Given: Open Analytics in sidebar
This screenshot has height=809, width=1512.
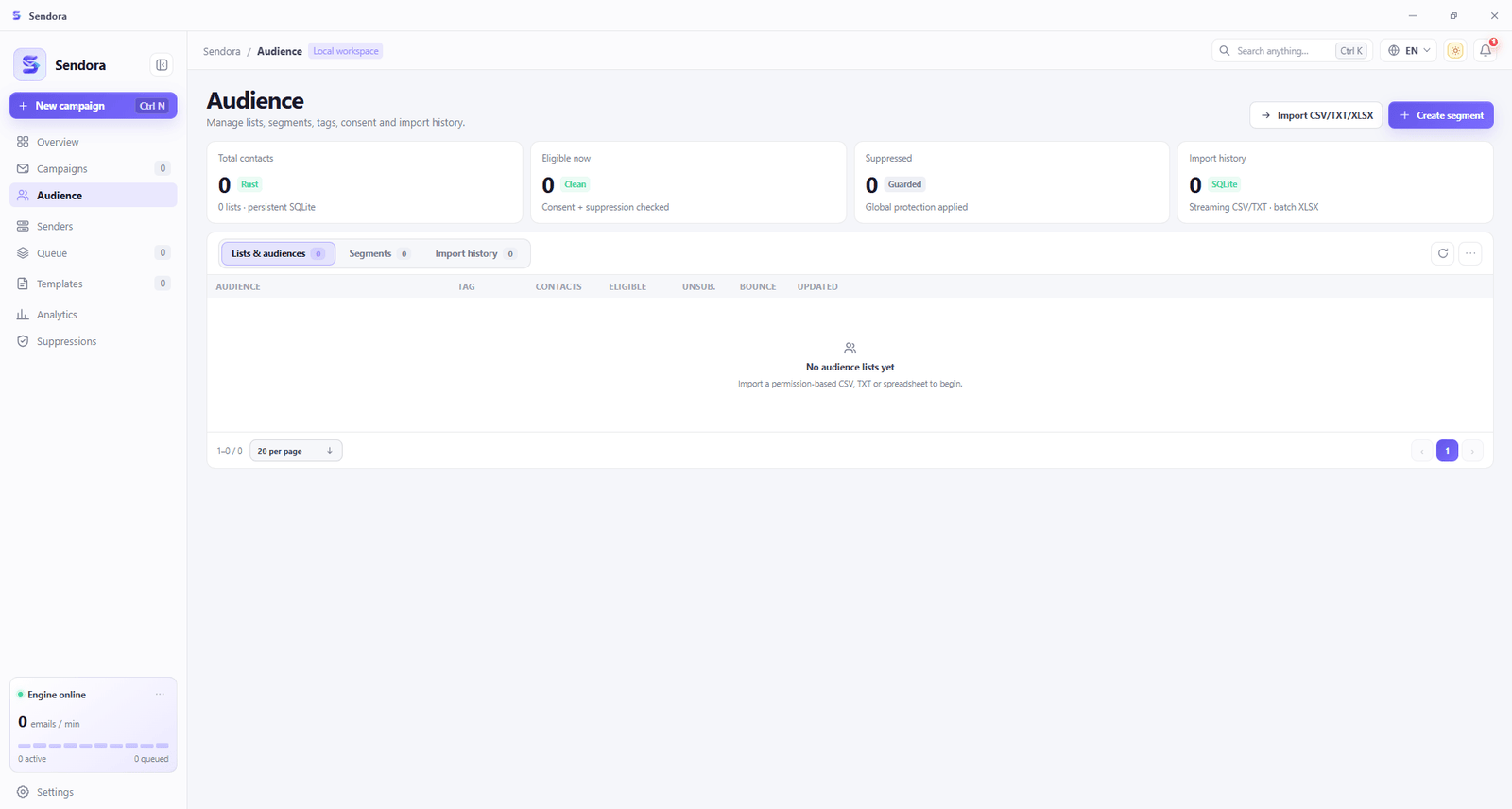Looking at the screenshot, I should pos(94,315).
